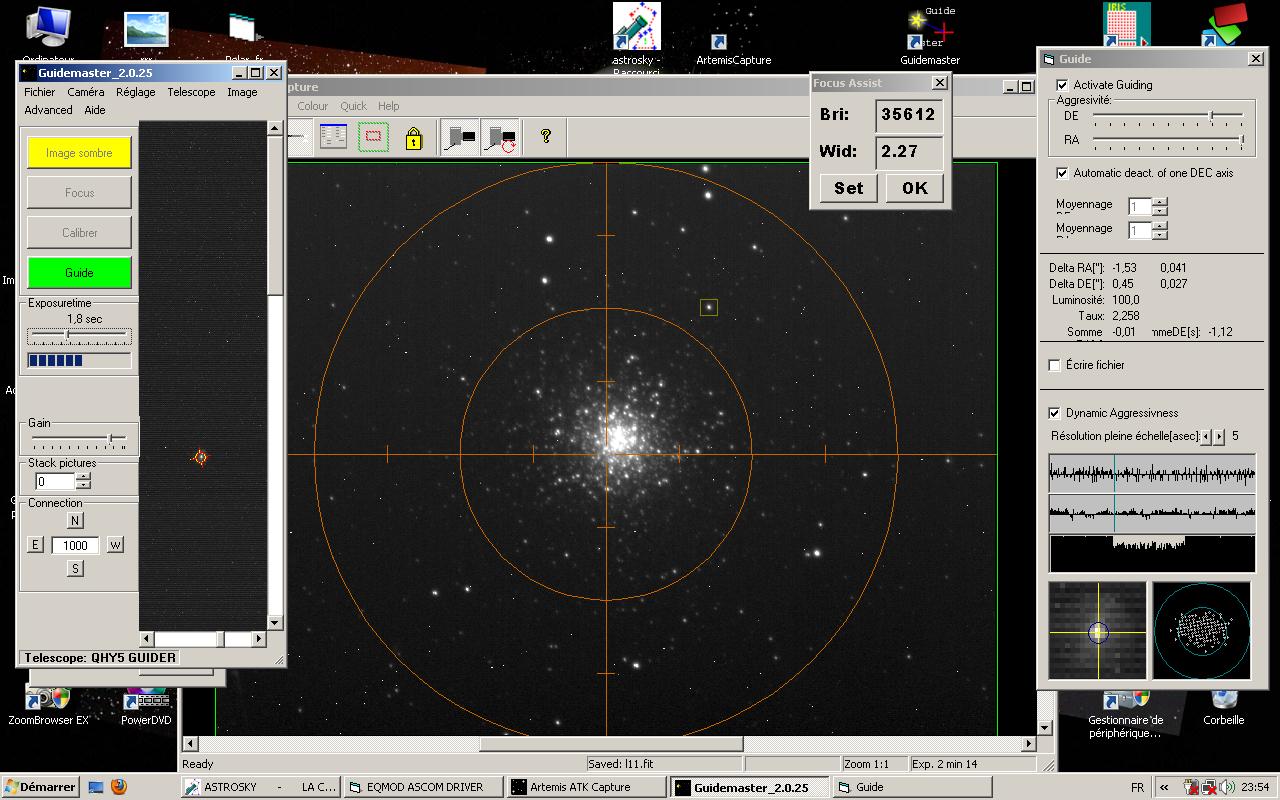Viewport: 1280px width, 800px height.
Task: Open the Caméra menu in Guidemaster
Action: 86,92
